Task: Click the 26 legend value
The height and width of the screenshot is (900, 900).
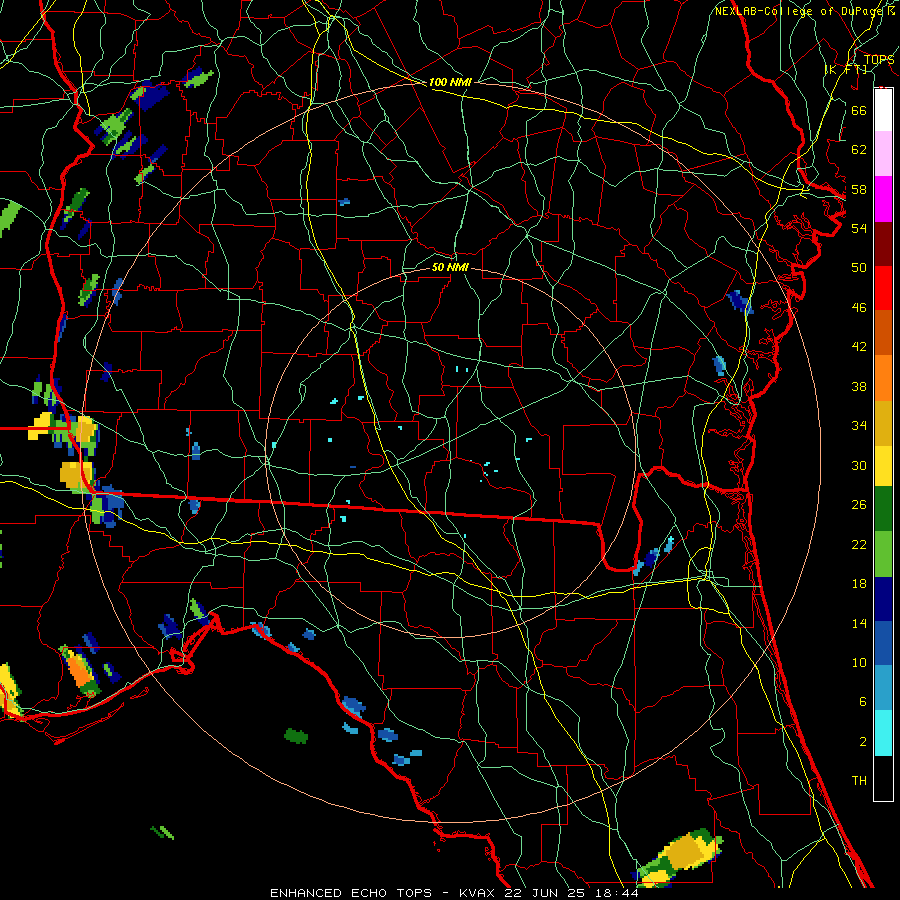Action: [859, 505]
